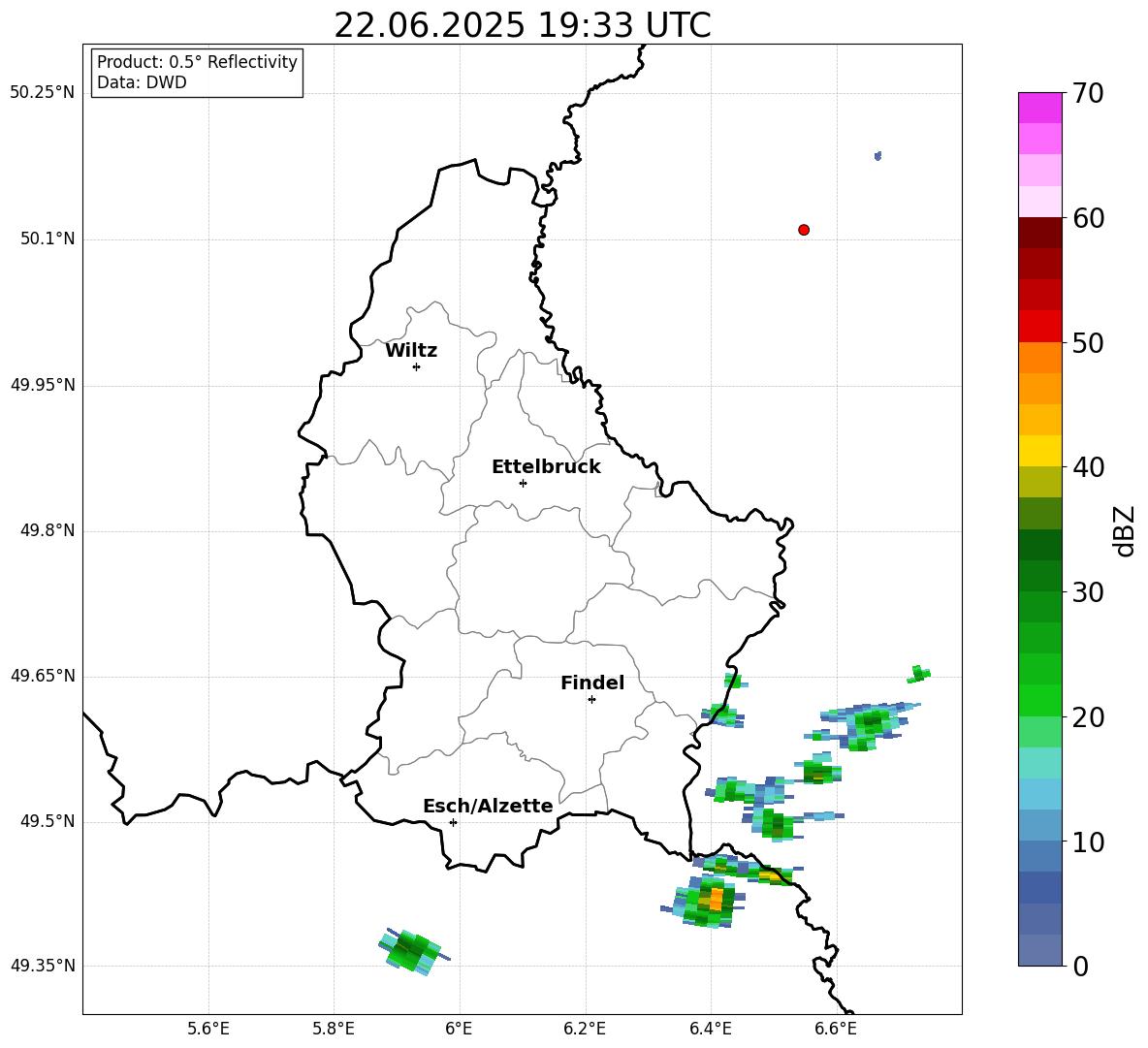Click the 5.8°E longitude label
Viewport: 1148px width, 1048px height.
coord(334,1029)
